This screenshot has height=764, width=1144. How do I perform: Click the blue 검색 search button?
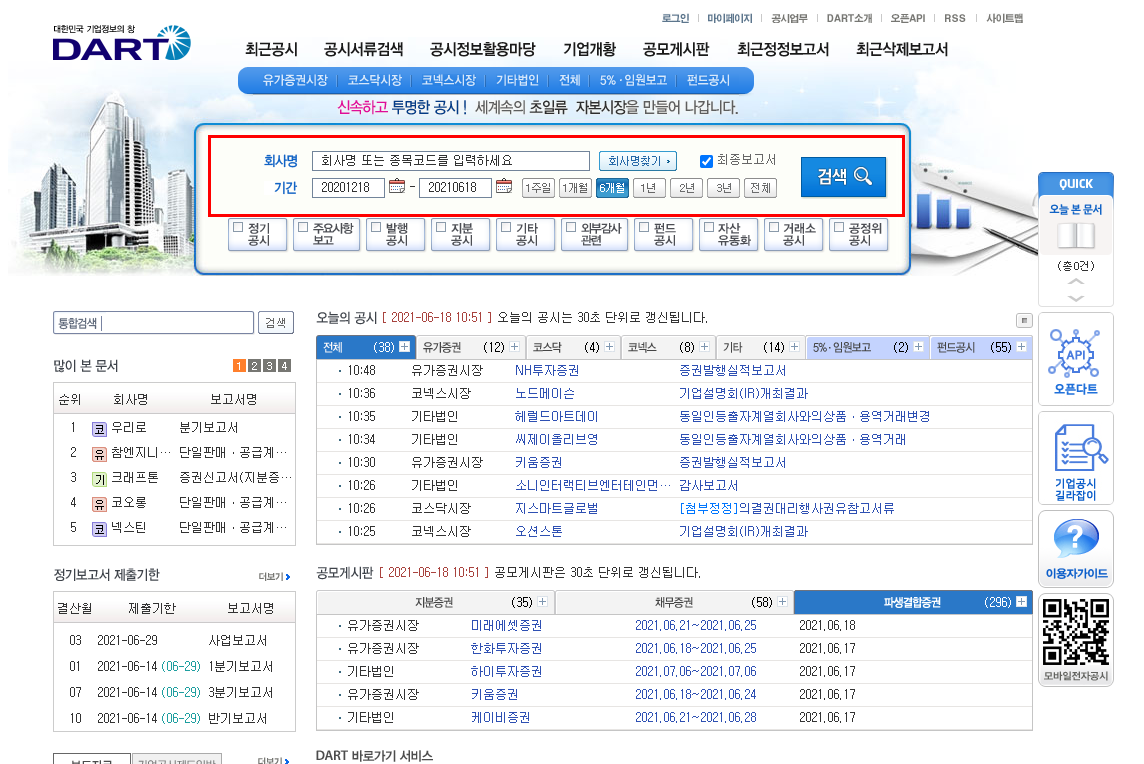click(x=843, y=177)
